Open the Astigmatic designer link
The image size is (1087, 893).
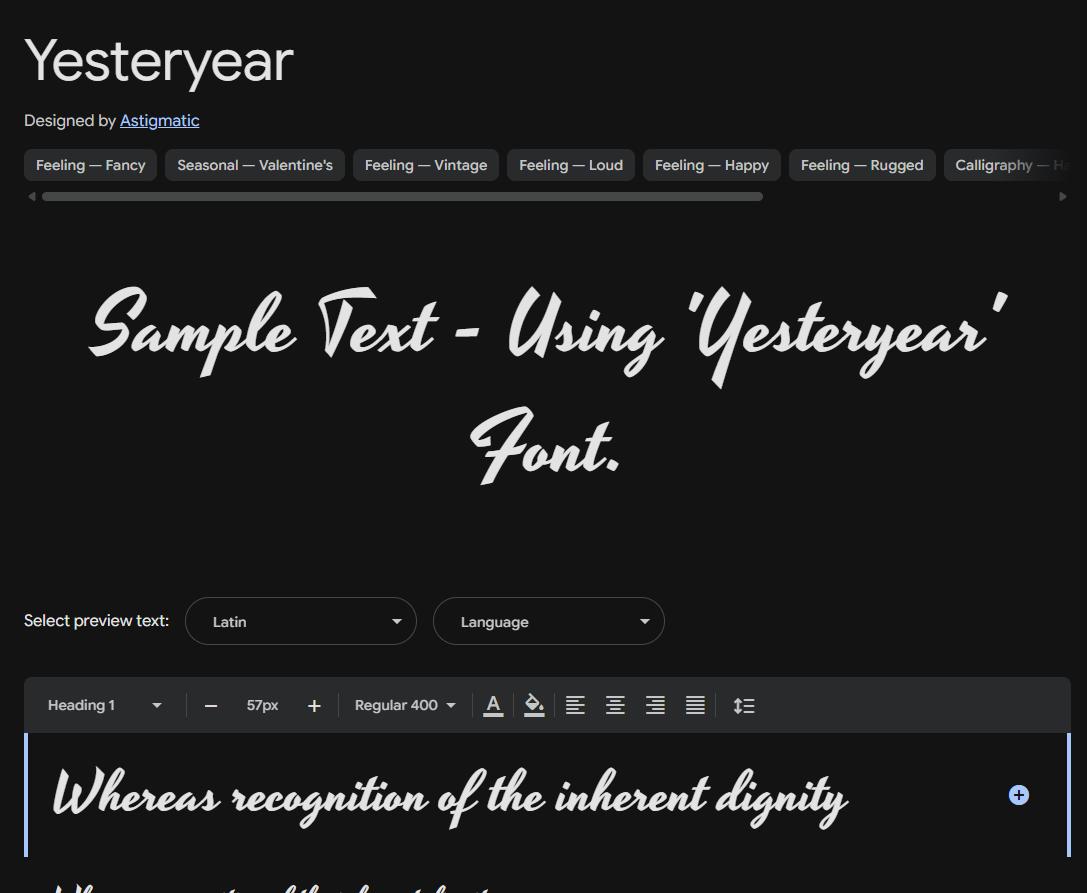pos(159,121)
